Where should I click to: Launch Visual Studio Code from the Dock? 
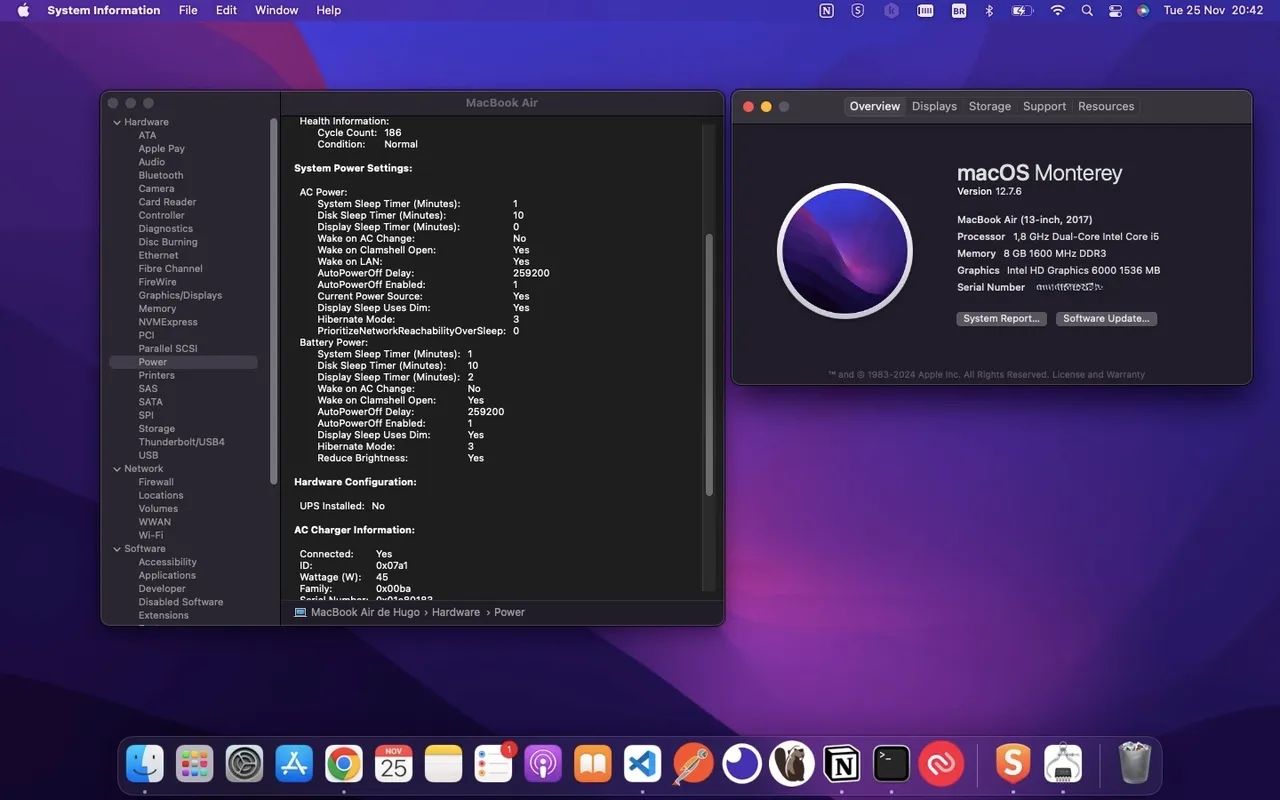642,763
